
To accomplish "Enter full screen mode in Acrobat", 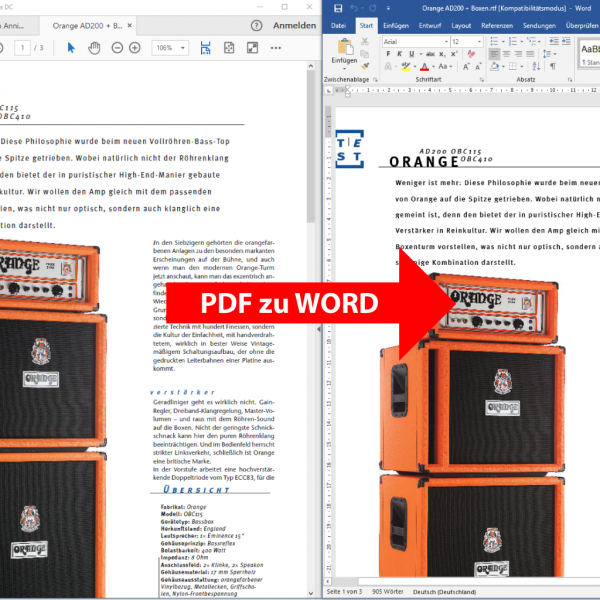I will pyautogui.click(x=252, y=48).
